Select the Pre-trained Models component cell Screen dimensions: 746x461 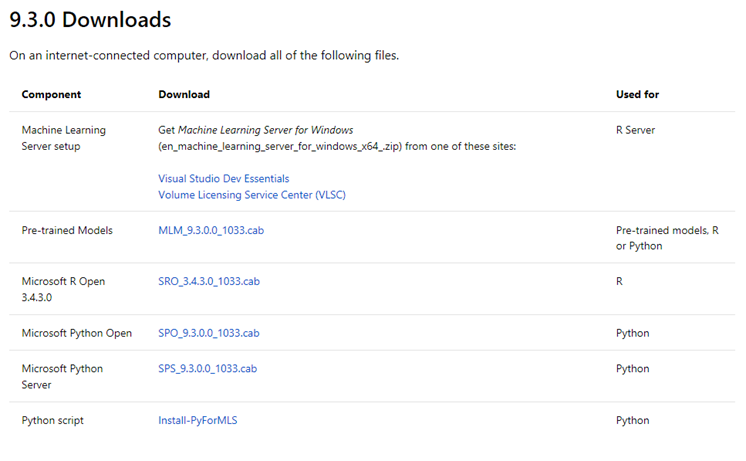coord(67,230)
